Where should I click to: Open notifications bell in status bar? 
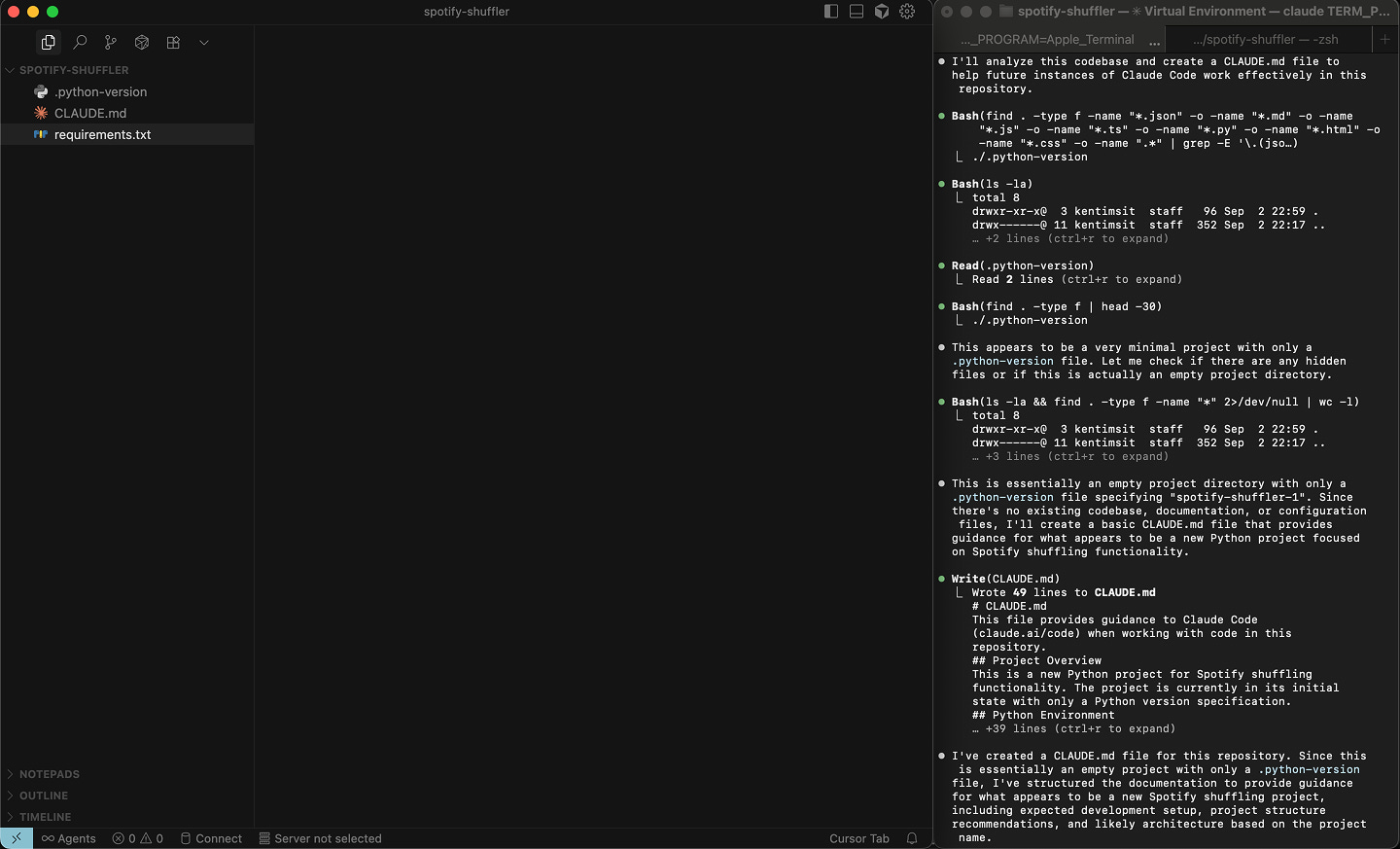pyautogui.click(x=912, y=838)
